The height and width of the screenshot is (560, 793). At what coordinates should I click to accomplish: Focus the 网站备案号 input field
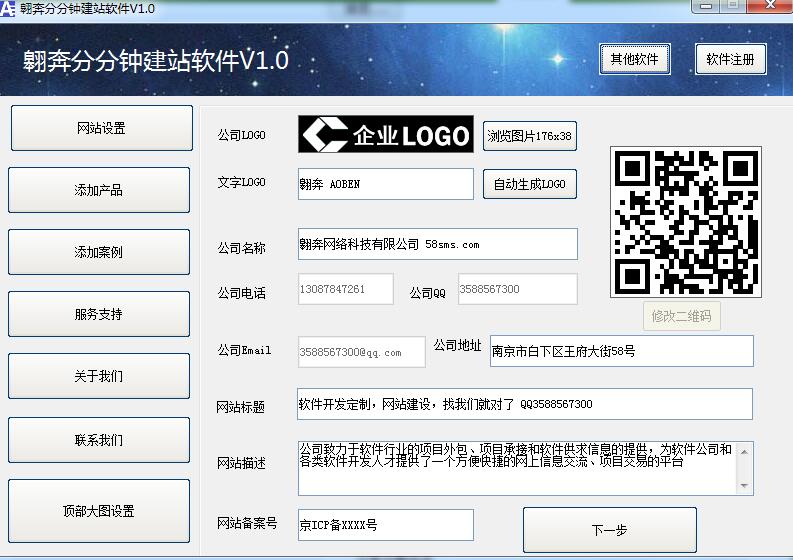pos(386,525)
